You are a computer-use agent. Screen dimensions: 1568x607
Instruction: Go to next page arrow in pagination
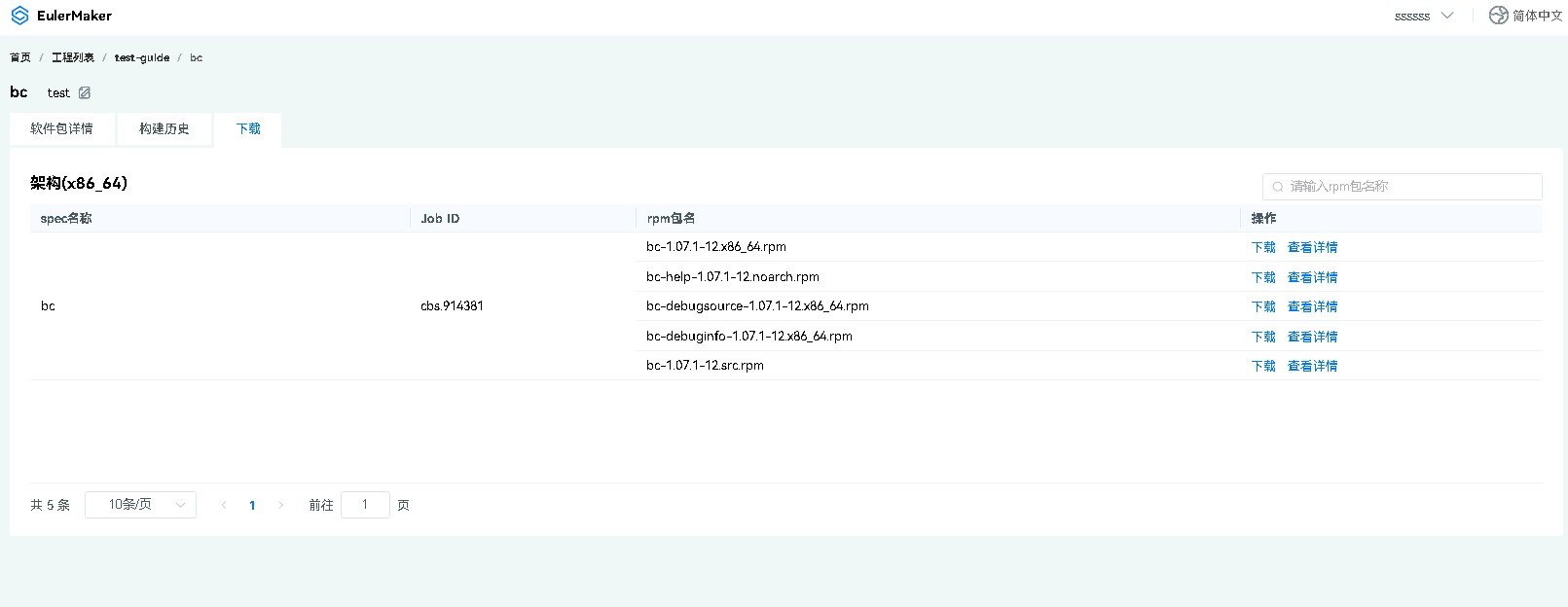point(281,505)
